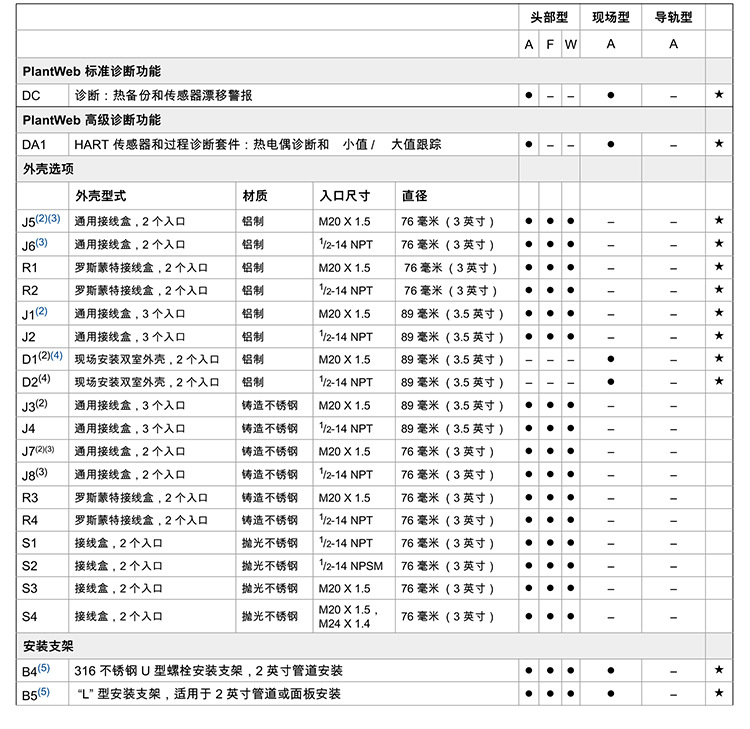Click the star icon in the DA1 row
The width and height of the screenshot is (750, 729).
[719, 144]
